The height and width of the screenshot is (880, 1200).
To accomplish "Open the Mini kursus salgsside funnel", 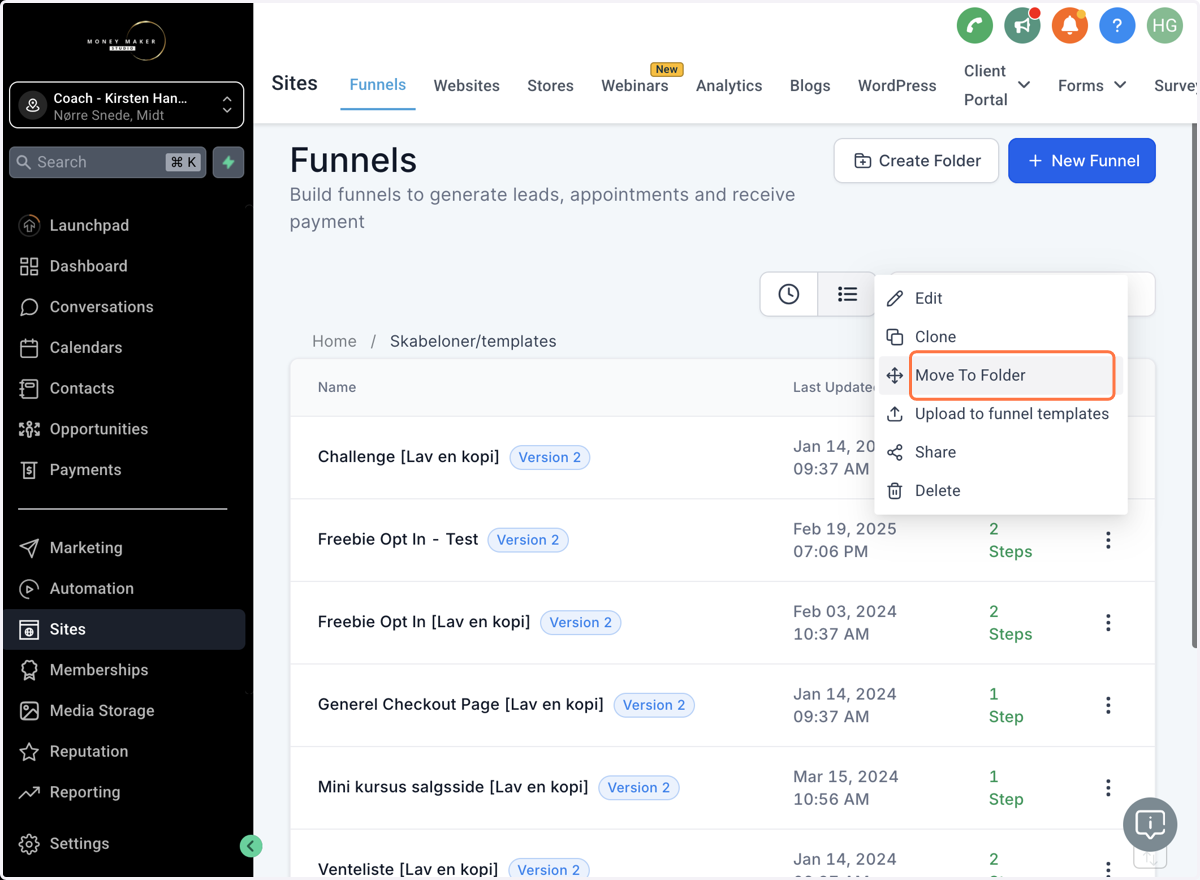I will click(453, 788).
